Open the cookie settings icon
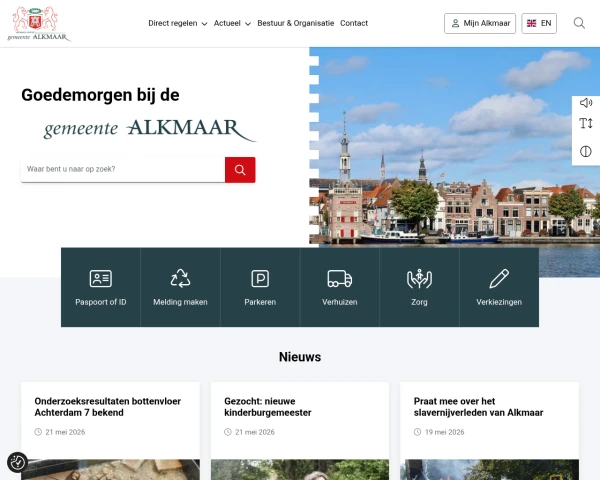Viewport: 600px width, 480px height. [x=17, y=462]
